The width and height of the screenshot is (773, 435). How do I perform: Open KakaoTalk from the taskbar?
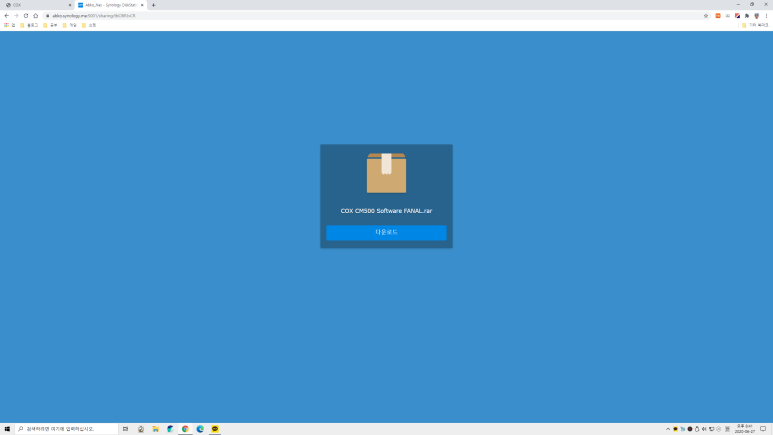(x=214, y=429)
